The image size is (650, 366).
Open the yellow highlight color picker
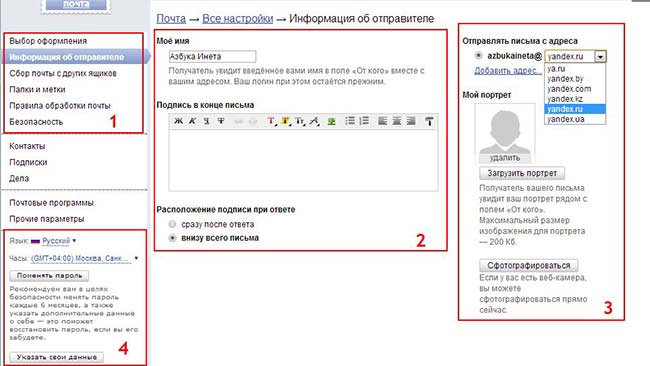pos(285,121)
